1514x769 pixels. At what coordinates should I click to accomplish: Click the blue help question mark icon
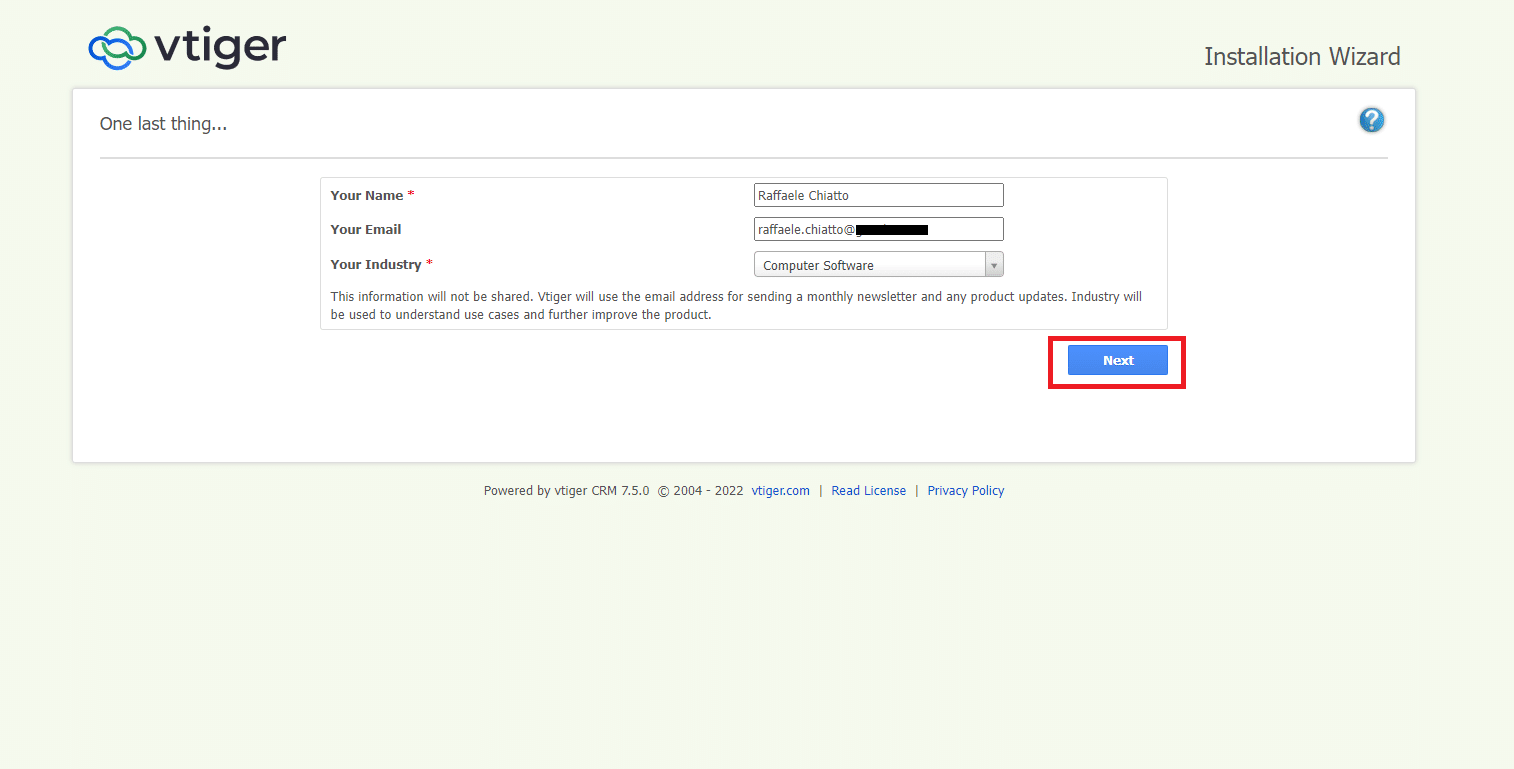[1371, 120]
